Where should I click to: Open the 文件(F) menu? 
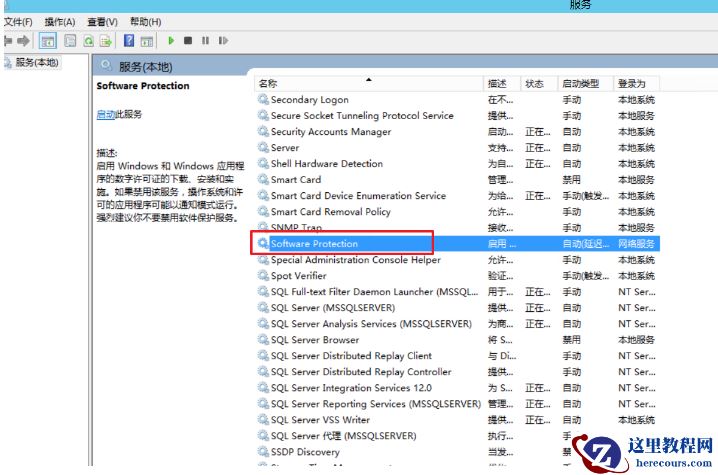[x=18, y=22]
